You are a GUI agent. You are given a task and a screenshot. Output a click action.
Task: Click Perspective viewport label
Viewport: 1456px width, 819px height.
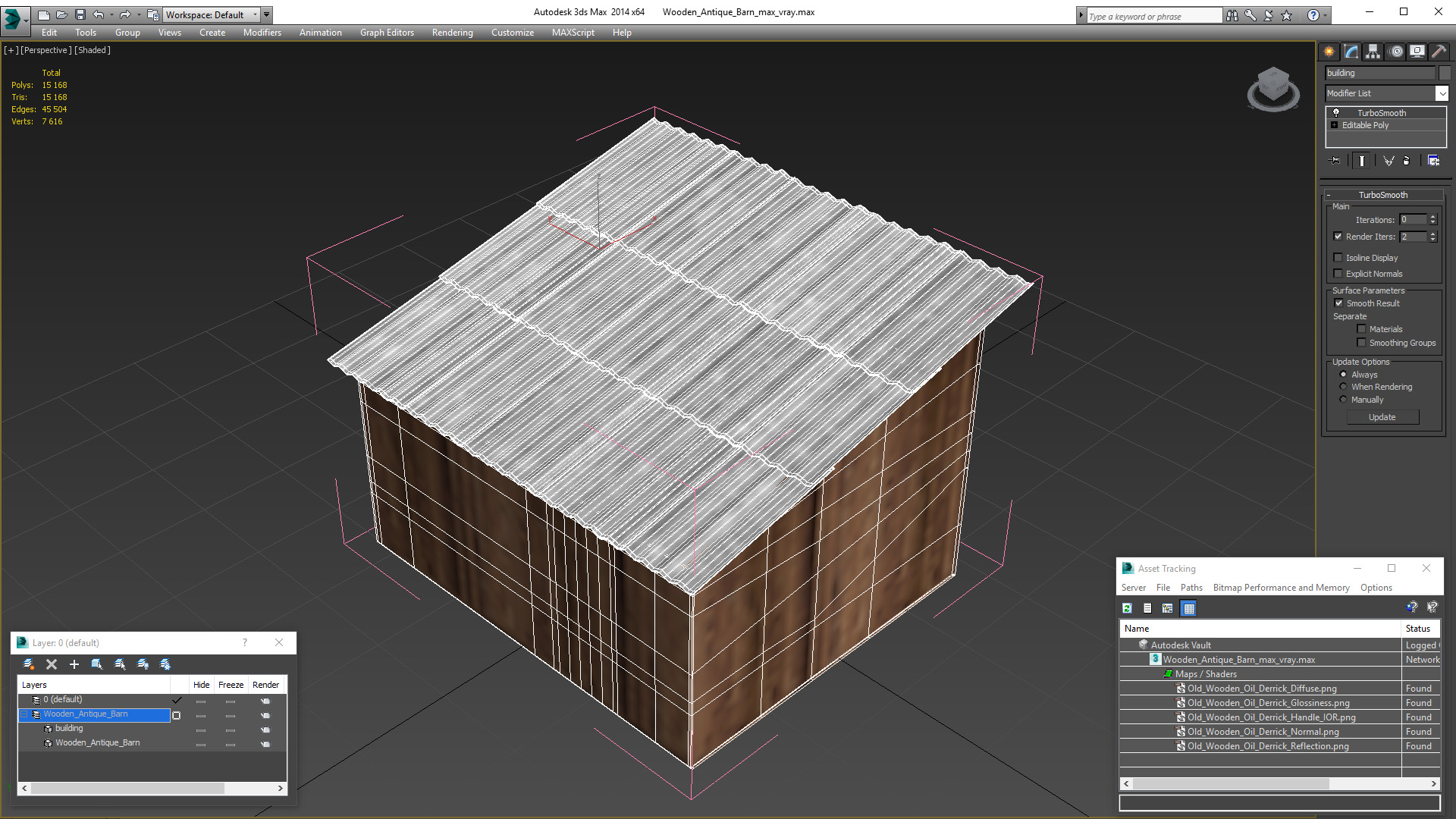point(46,50)
